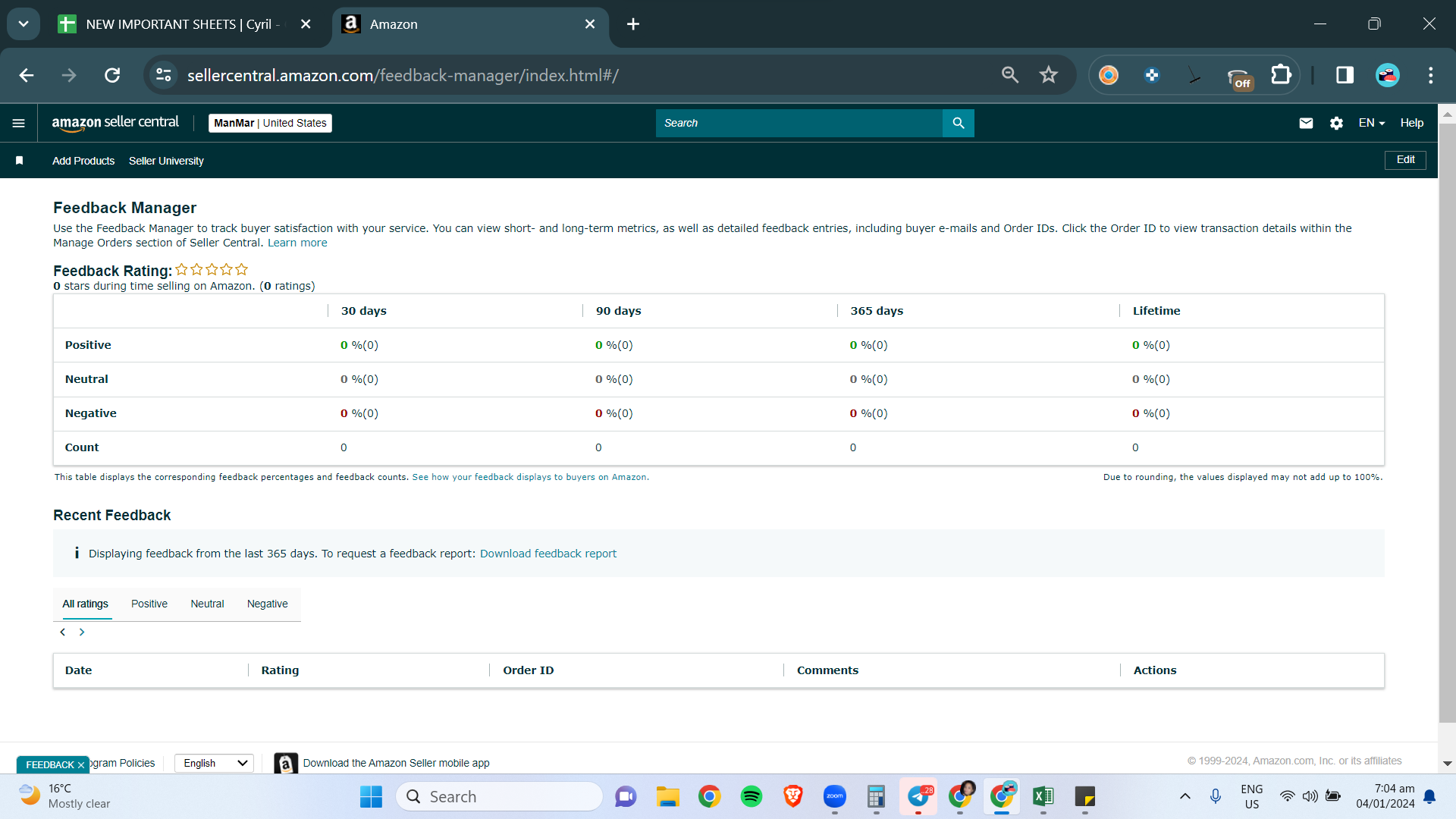Click the browser zoom magnifier icon

[x=1009, y=75]
